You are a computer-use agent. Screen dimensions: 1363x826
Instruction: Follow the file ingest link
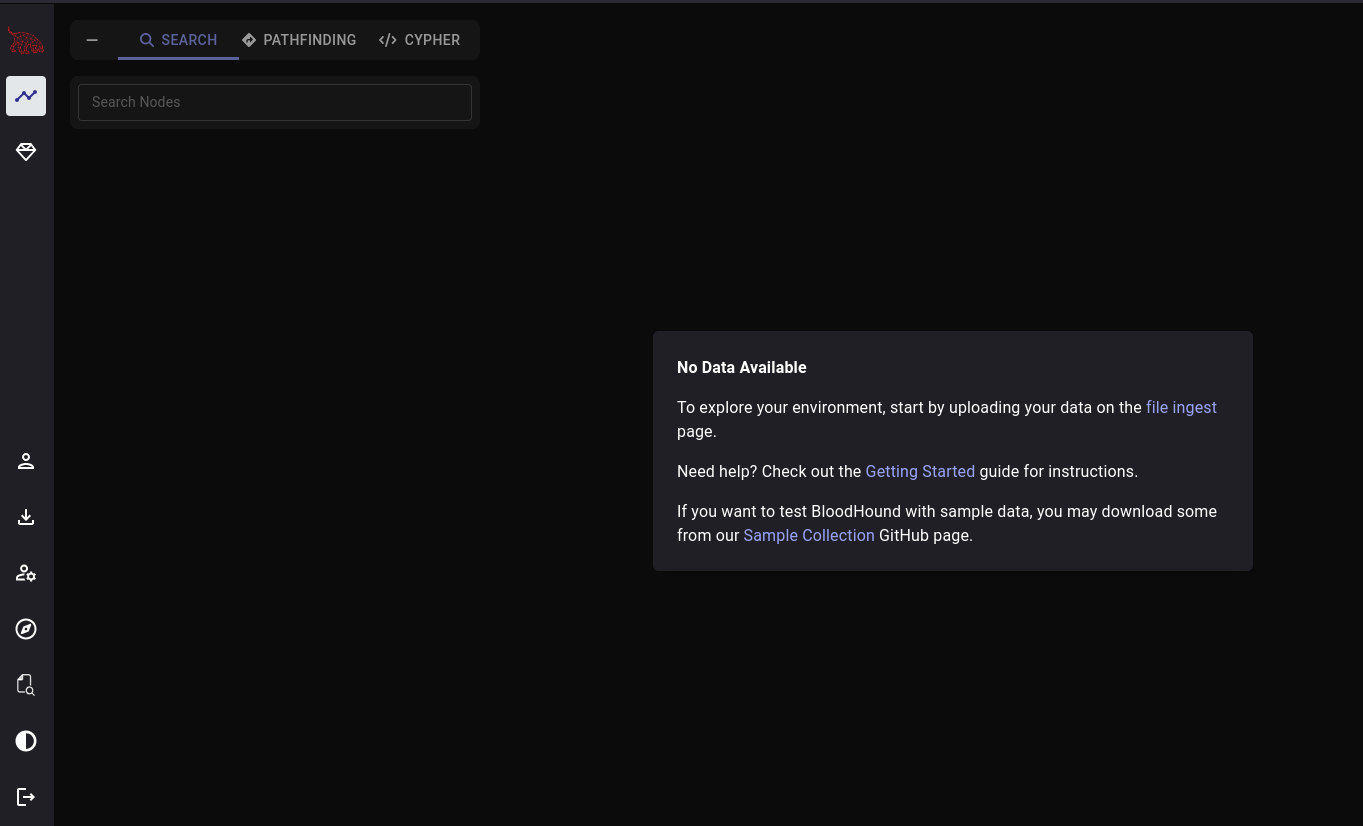tap(1181, 407)
